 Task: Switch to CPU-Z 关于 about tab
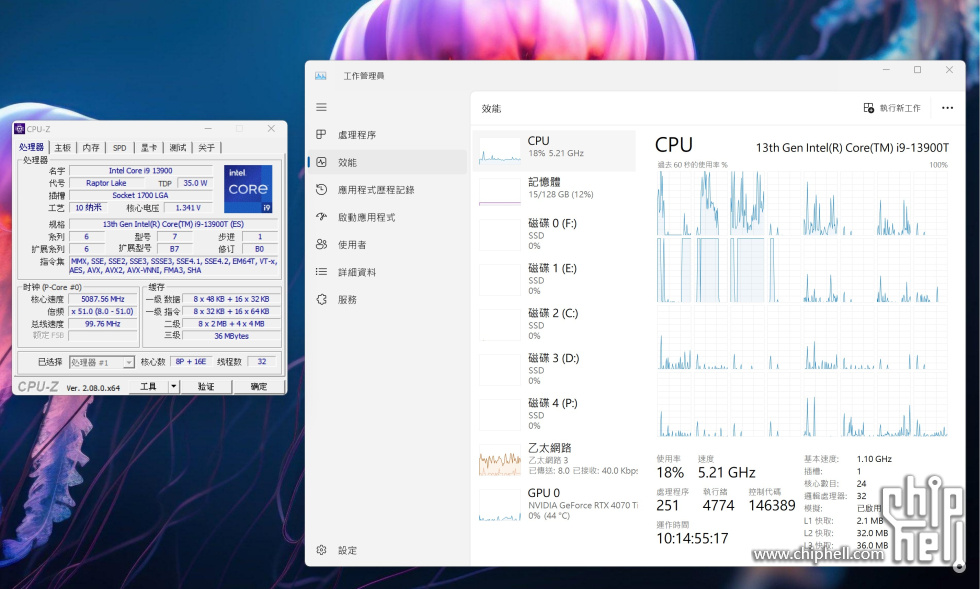click(x=206, y=148)
